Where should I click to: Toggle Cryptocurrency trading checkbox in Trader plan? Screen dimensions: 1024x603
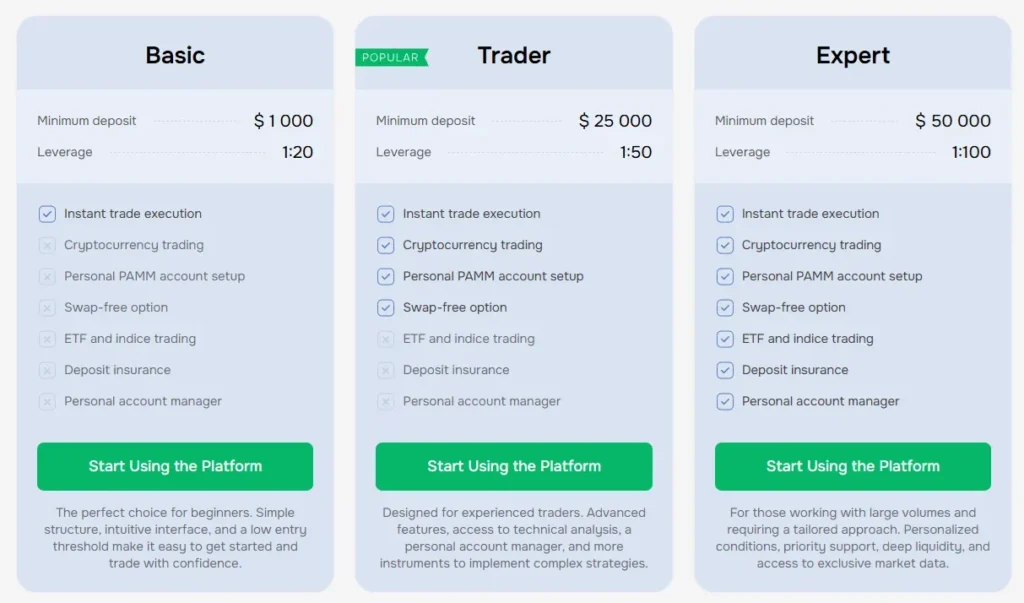pyautogui.click(x=386, y=245)
